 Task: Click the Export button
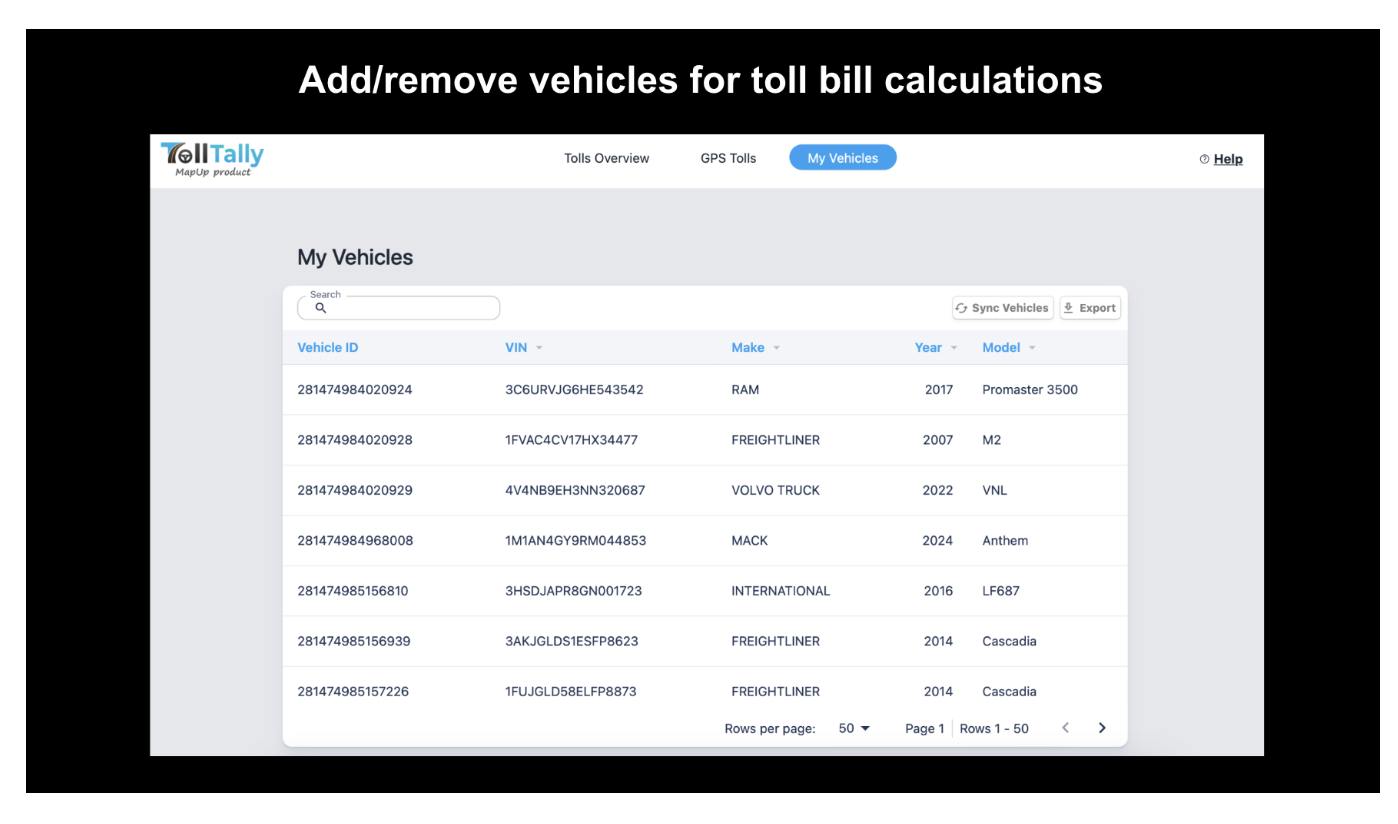coord(1089,308)
